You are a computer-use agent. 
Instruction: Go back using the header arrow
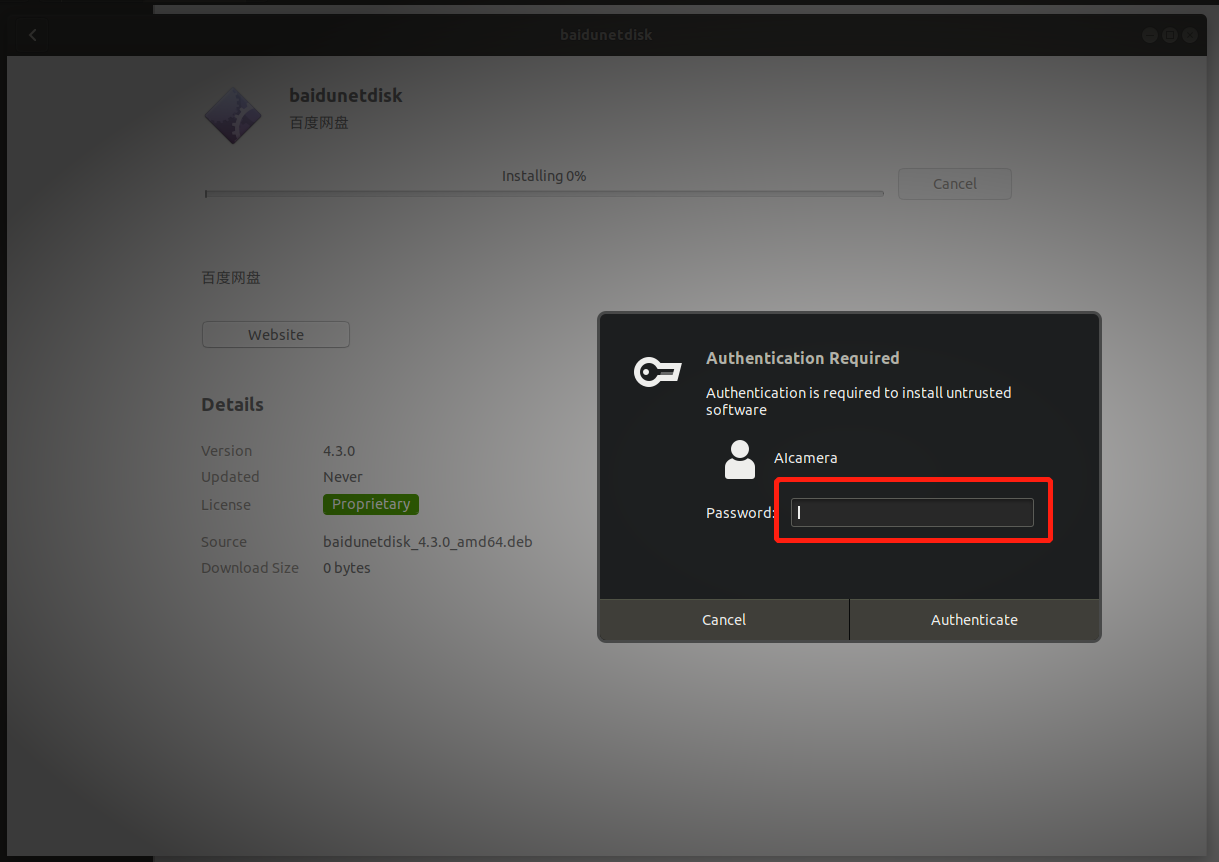[x=33, y=35]
